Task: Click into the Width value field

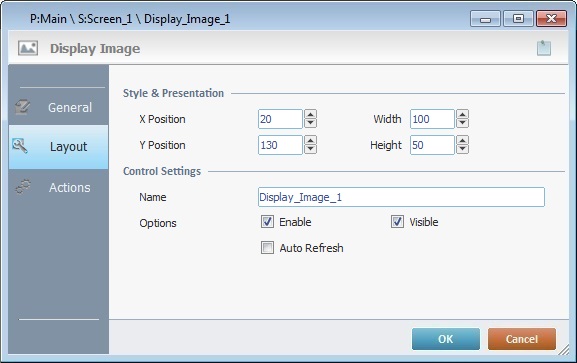Action: pyautogui.click(x=432, y=119)
